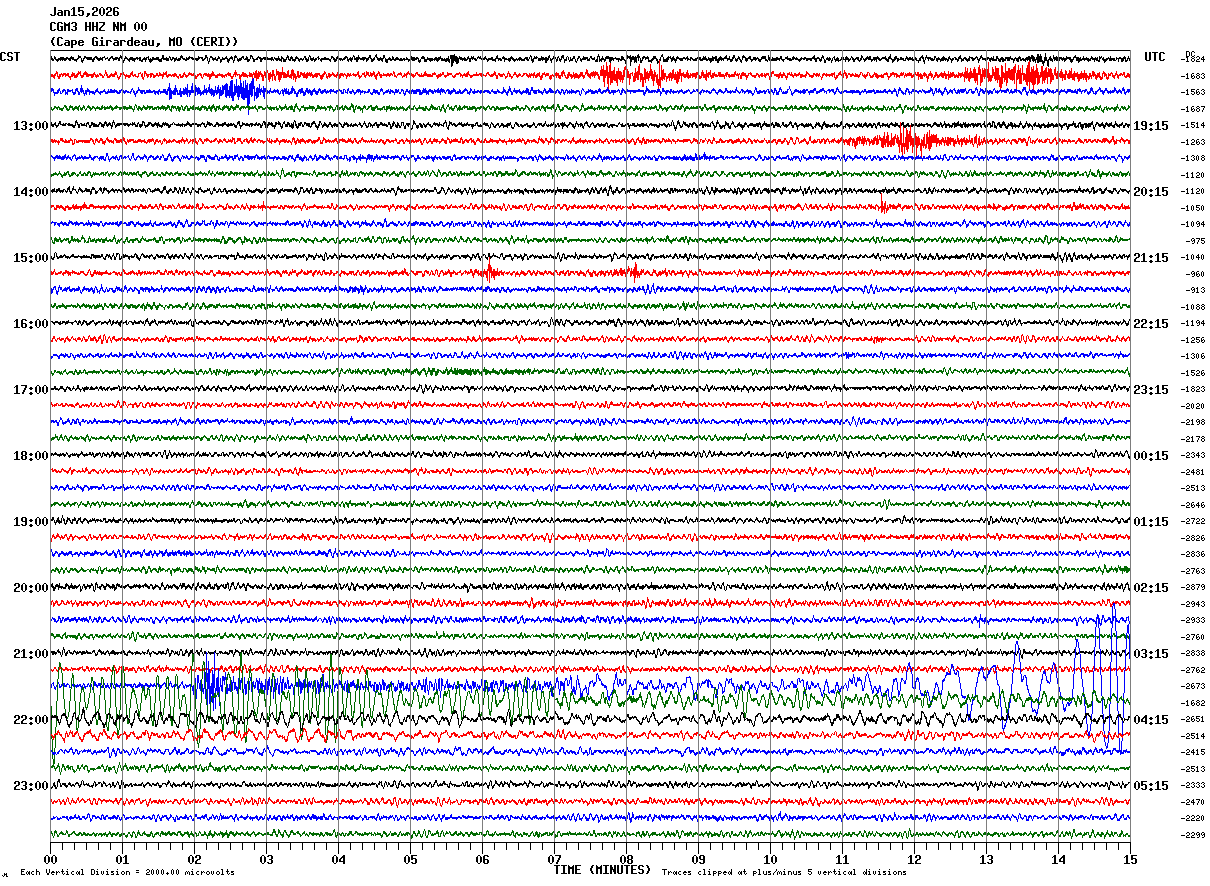Click the vertical division microvolts note

click(127, 873)
